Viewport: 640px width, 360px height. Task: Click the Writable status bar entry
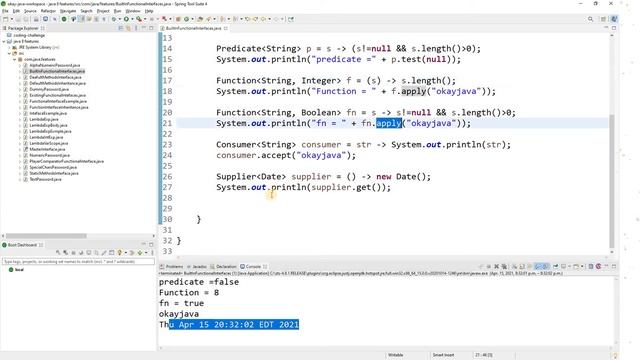tap(396, 355)
